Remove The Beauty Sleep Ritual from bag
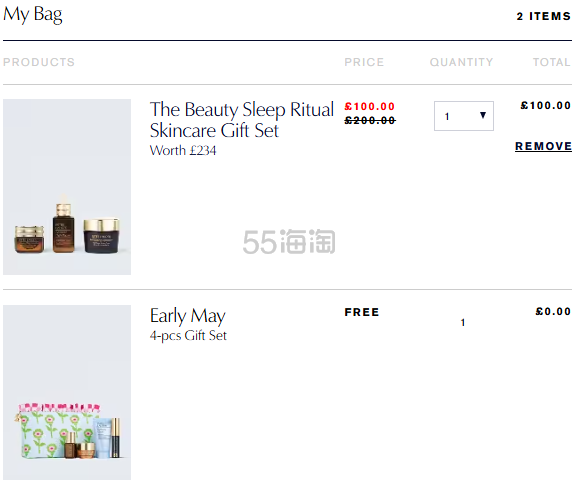578x483 pixels. coord(543,146)
